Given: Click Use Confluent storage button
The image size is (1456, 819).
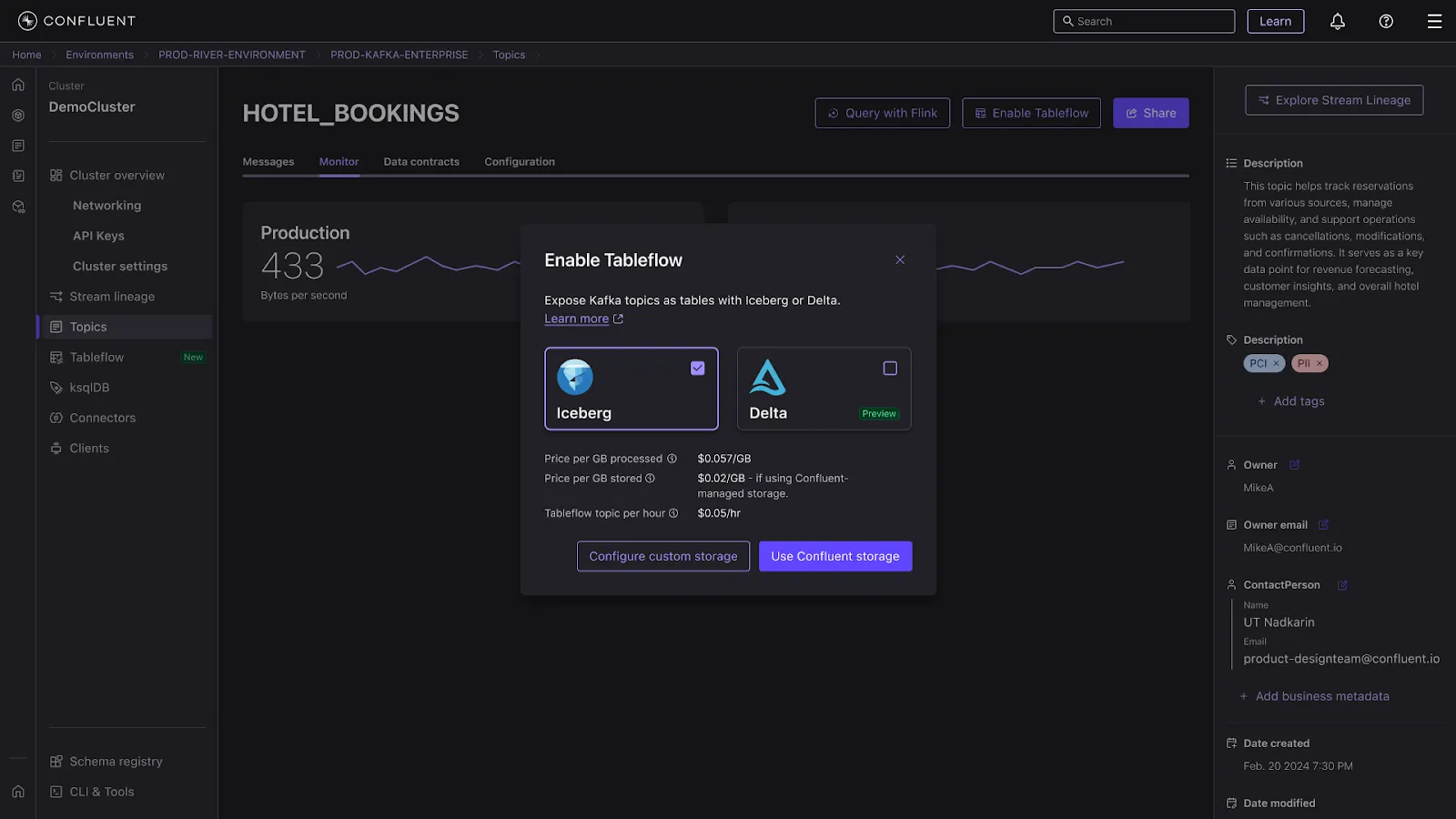Looking at the screenshot, I should [x=835, y=557].
